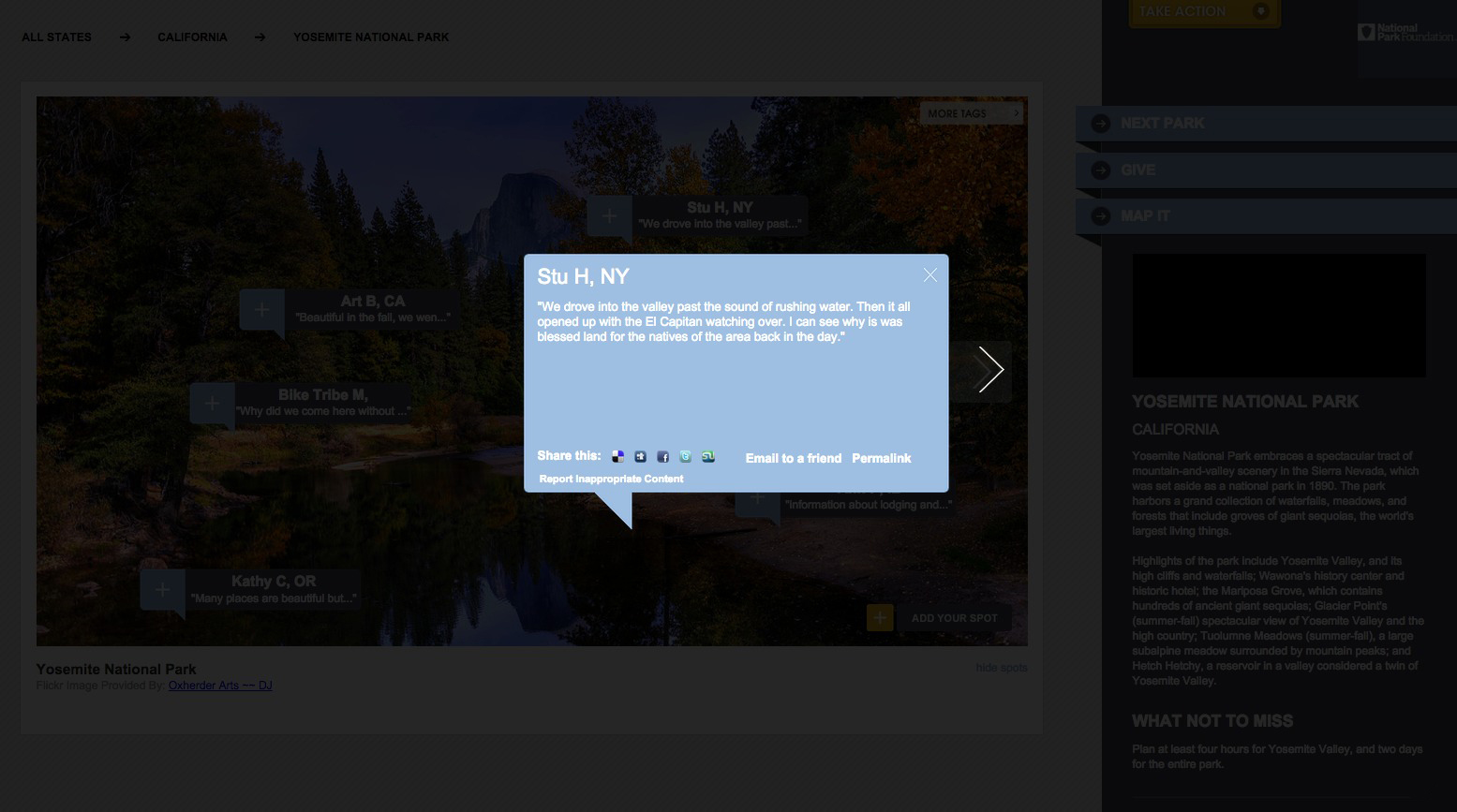Navigate to CALIFORNIA breadcrumb
Viewport: 1457px width, 812px height.
192,37
